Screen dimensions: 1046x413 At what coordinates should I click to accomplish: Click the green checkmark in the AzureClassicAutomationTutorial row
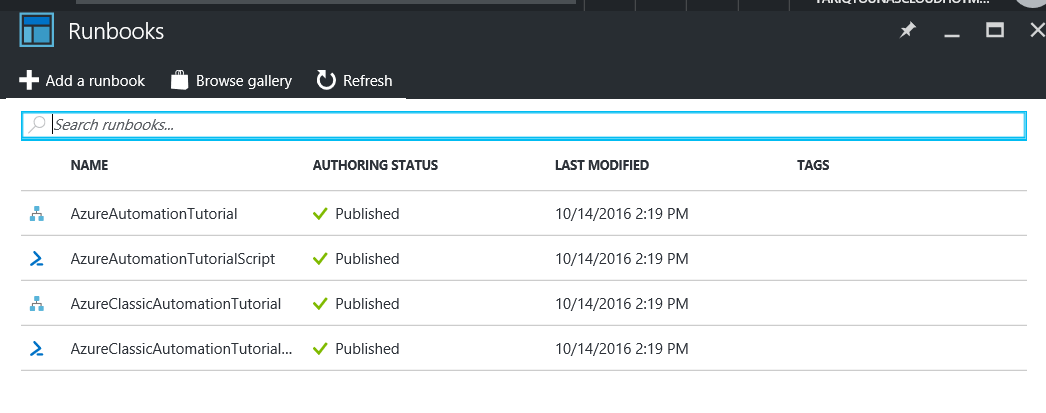(x=320, y=304)
